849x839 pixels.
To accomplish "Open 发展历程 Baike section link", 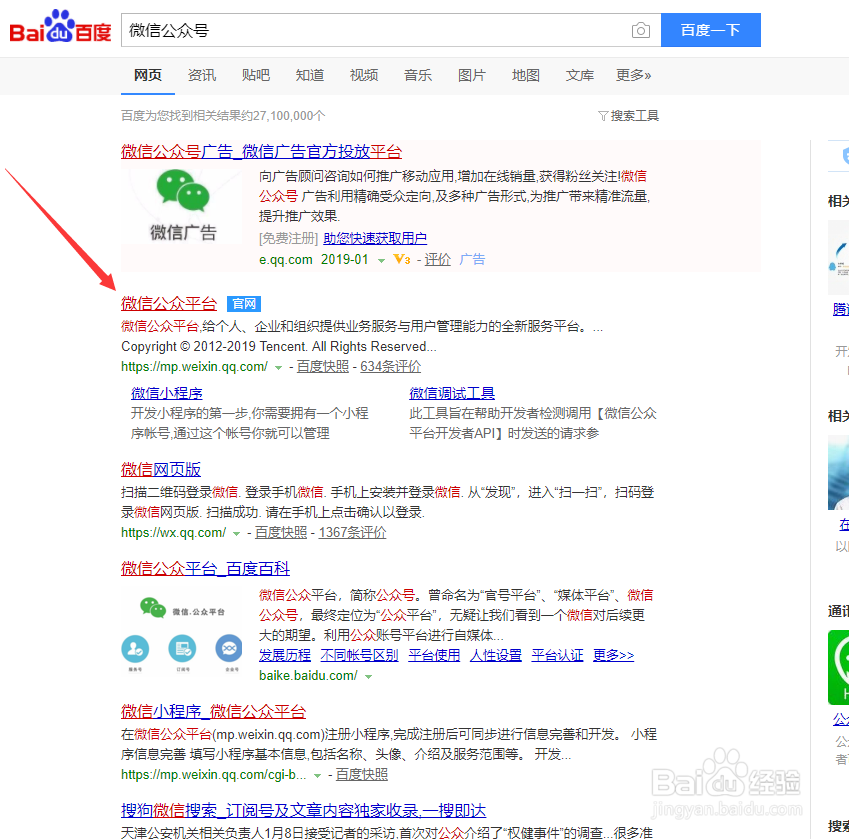I will 285,656.
